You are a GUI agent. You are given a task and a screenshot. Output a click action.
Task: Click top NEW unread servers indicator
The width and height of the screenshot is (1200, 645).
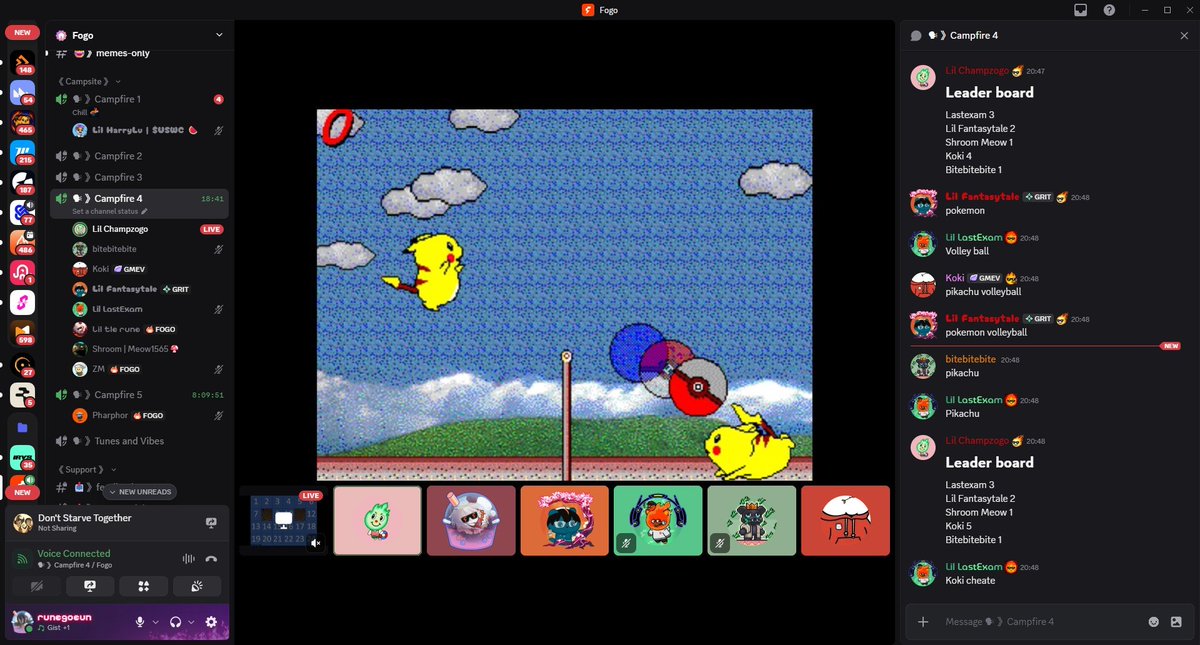point(22,33)
